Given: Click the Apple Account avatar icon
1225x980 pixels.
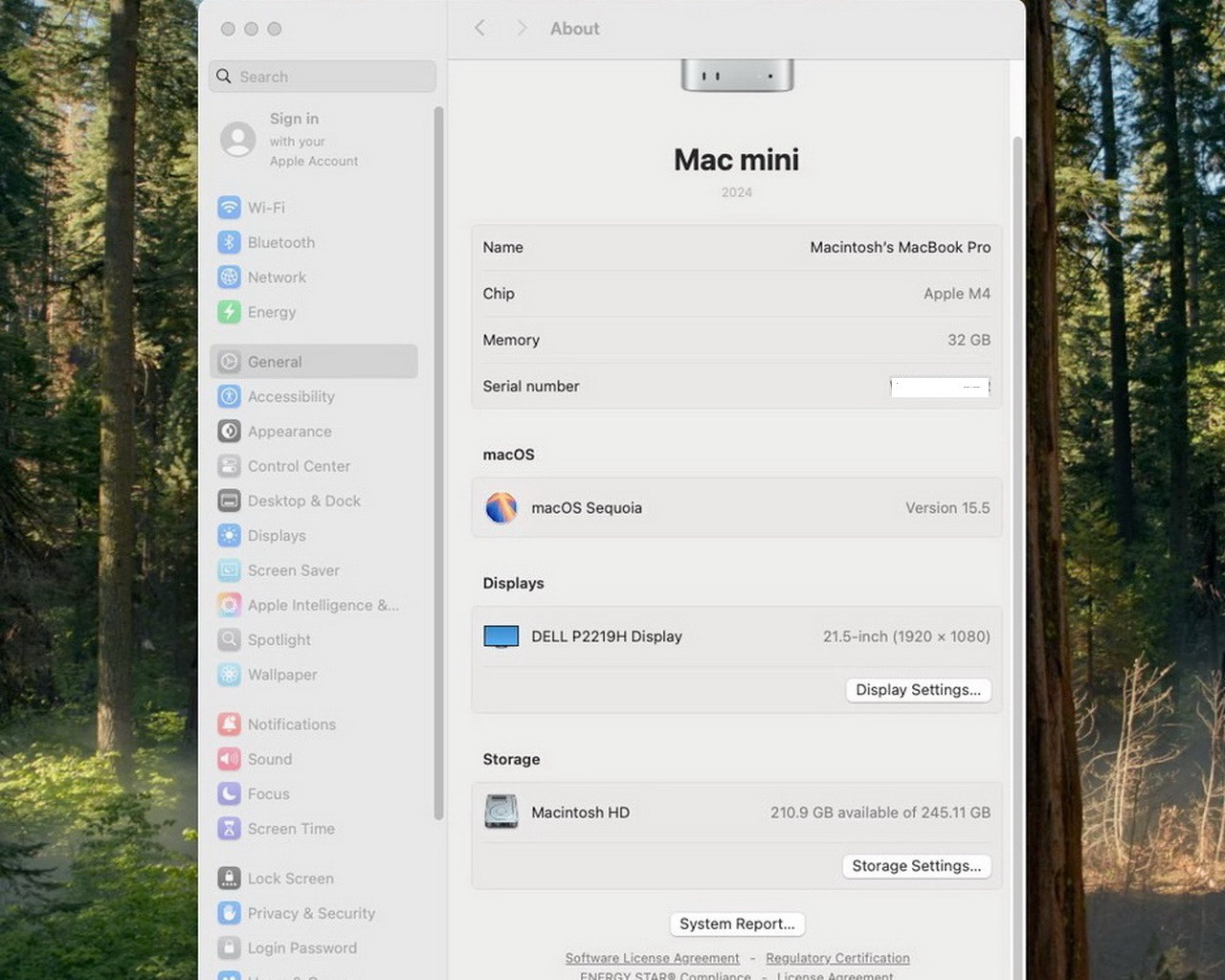Looking at the screenshot, I should pos(238,140).
